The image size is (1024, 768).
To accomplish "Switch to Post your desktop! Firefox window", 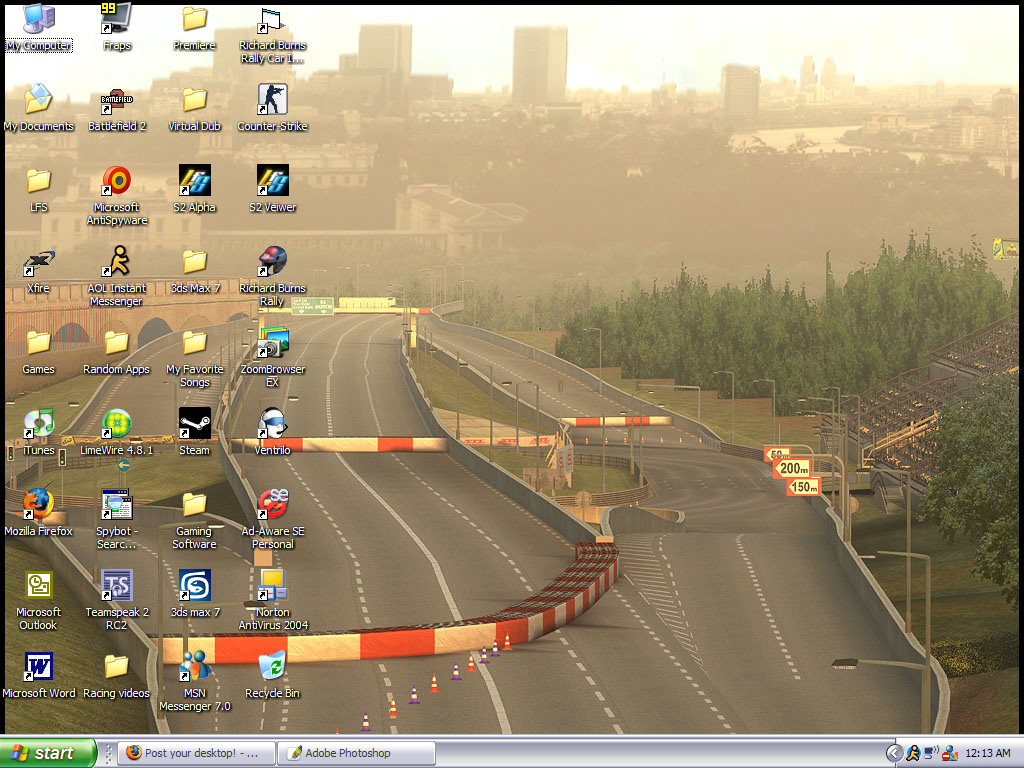I will click(197, 753).
